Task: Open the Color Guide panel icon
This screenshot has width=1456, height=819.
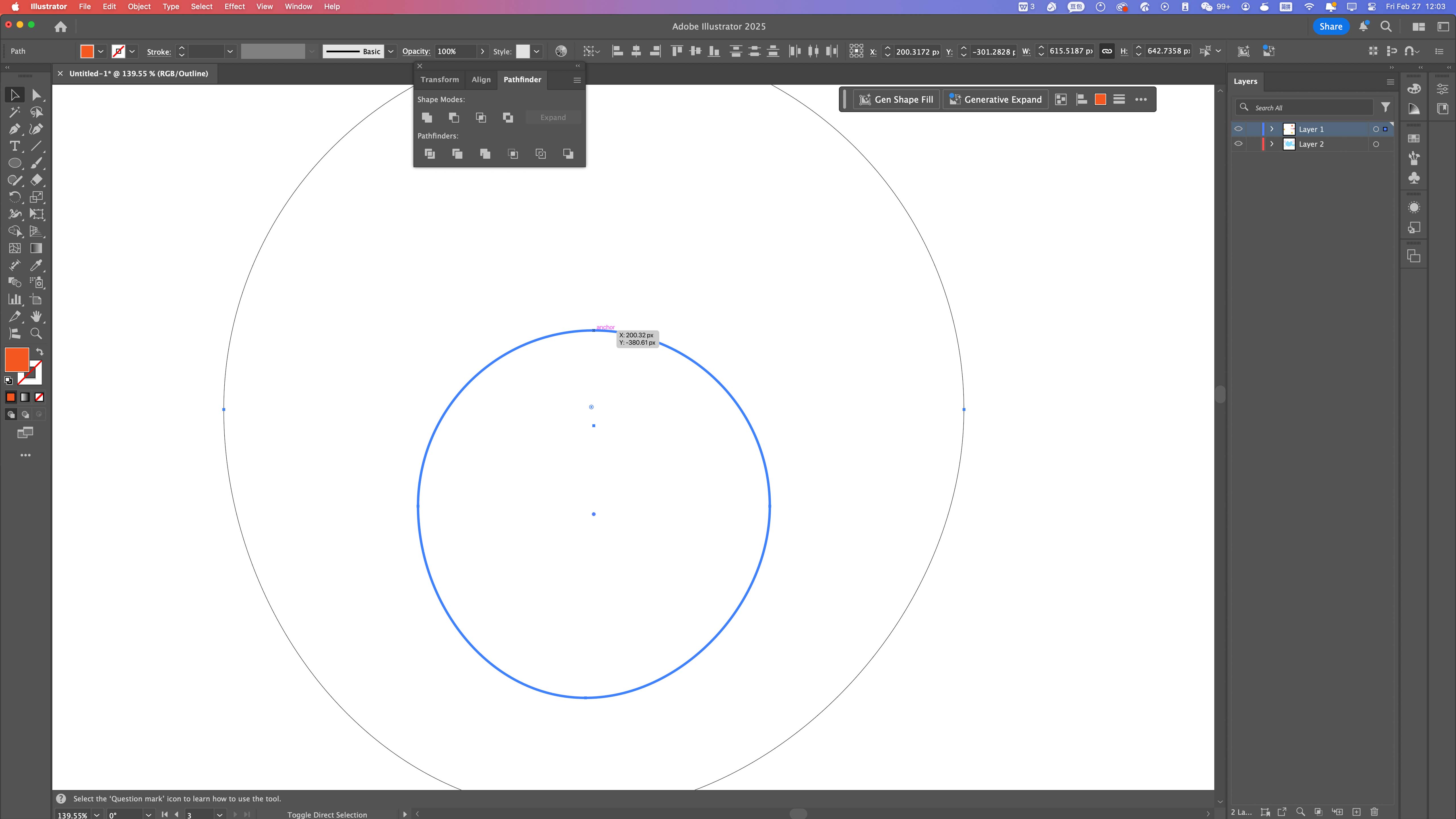Action: [x=1414, y=109]
